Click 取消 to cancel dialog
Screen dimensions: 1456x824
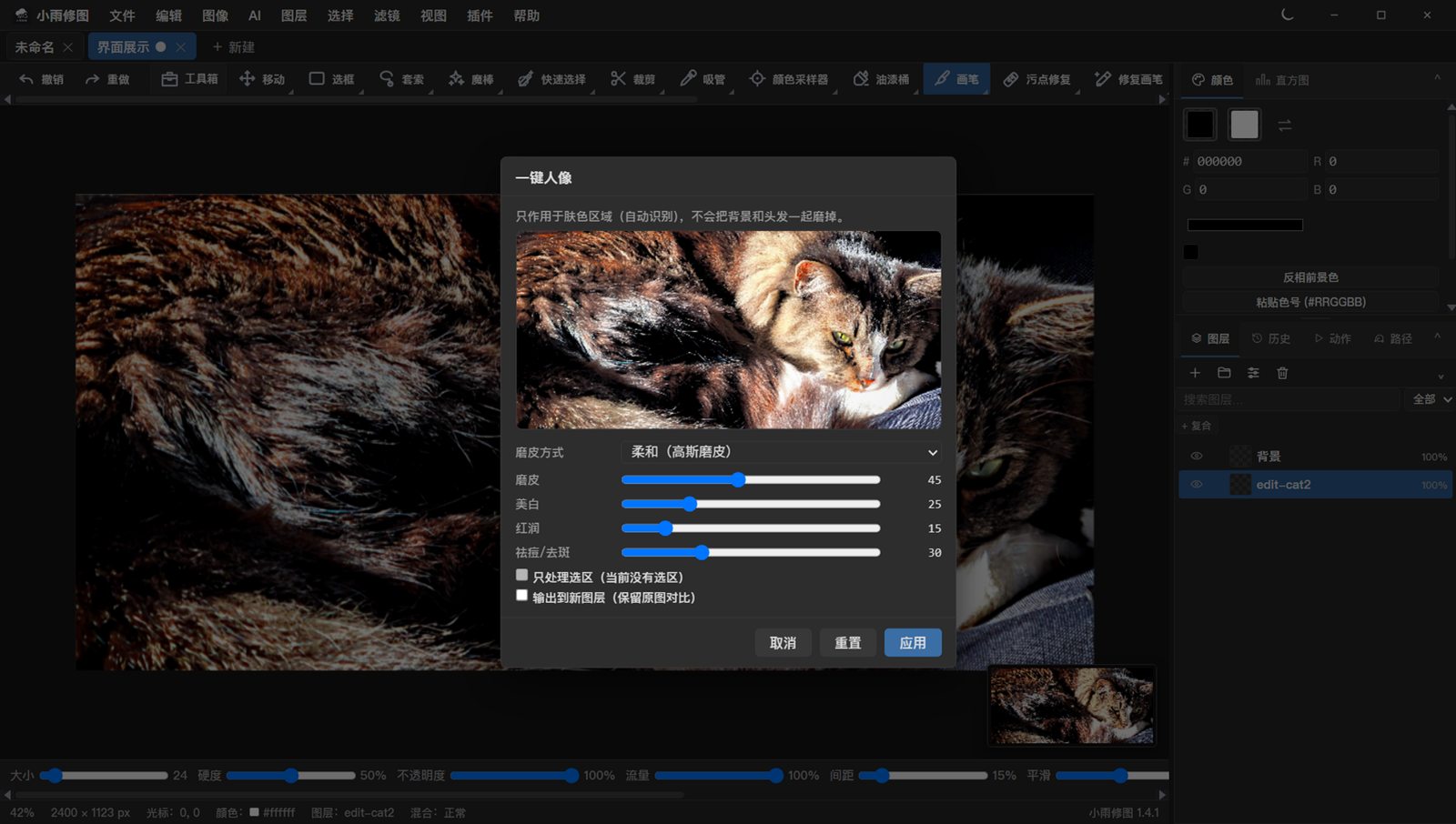point(783,643)
